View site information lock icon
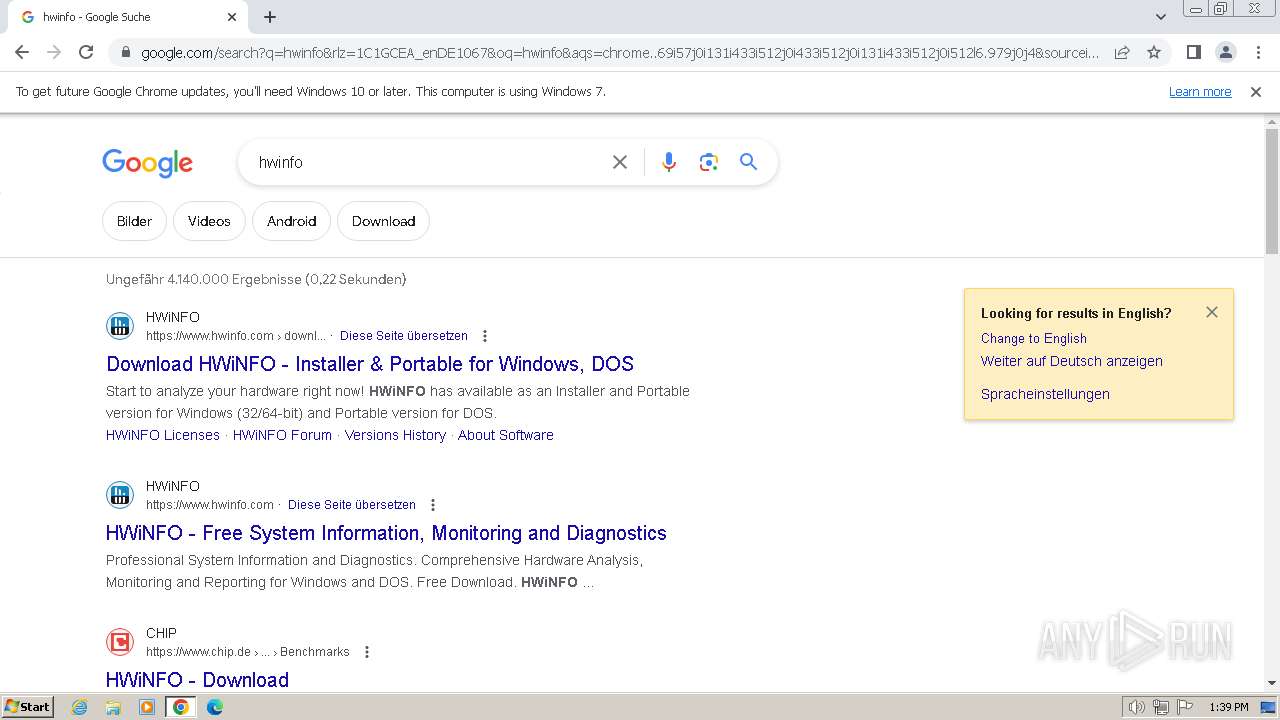This screenshot has height=720, width=1280. pos(125,53)
